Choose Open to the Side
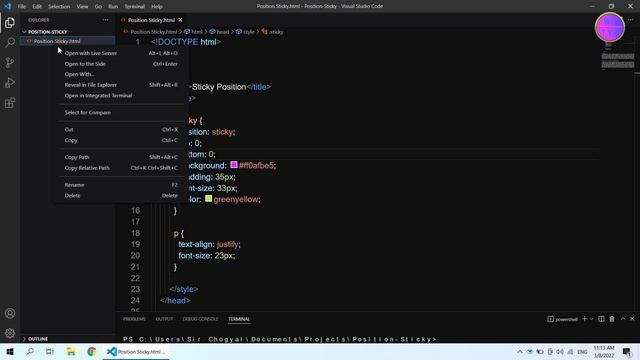640x360 pixels. [121, 64]
